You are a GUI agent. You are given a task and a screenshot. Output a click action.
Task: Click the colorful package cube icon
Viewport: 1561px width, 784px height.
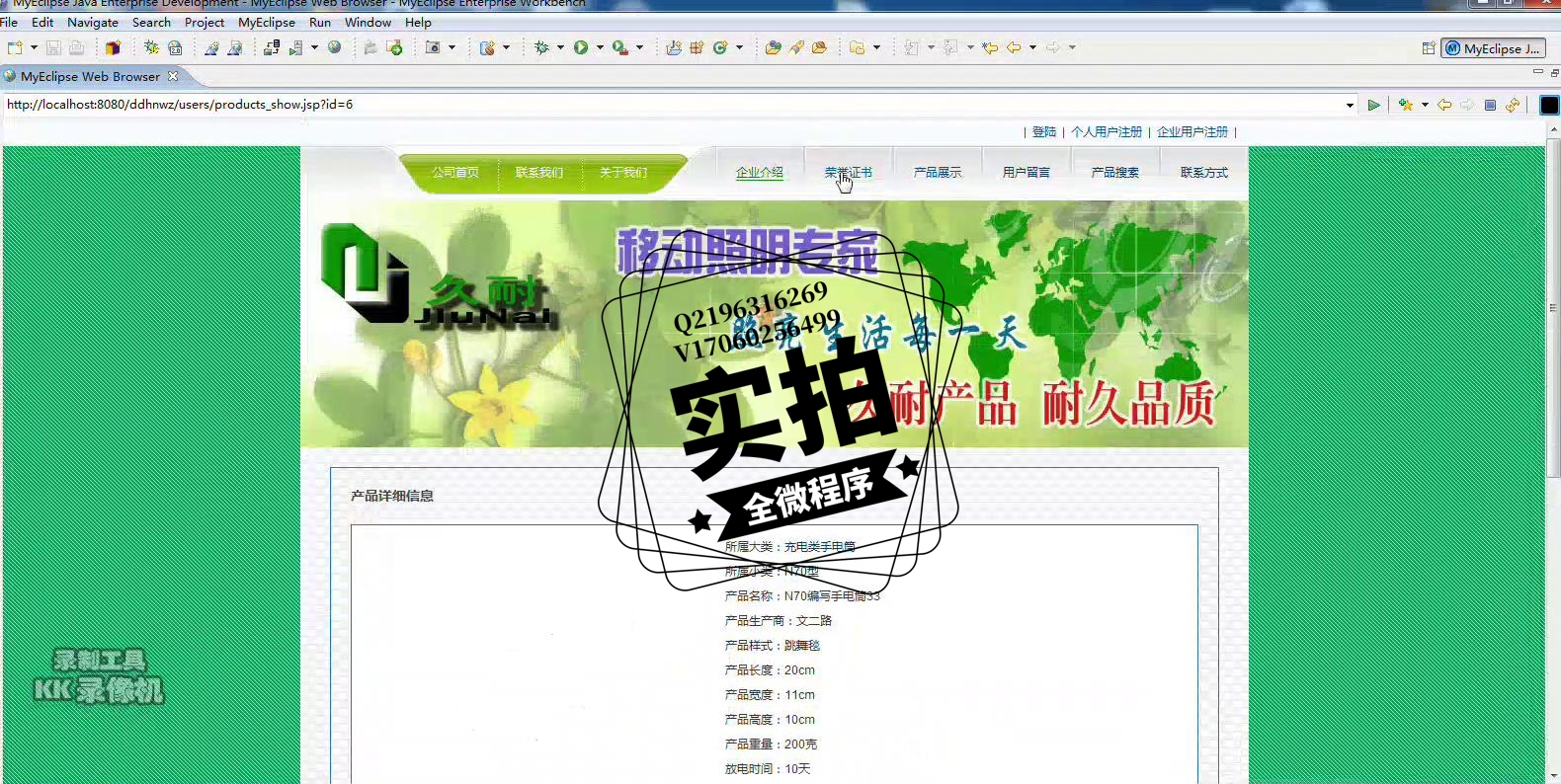(x=113, y=47)
